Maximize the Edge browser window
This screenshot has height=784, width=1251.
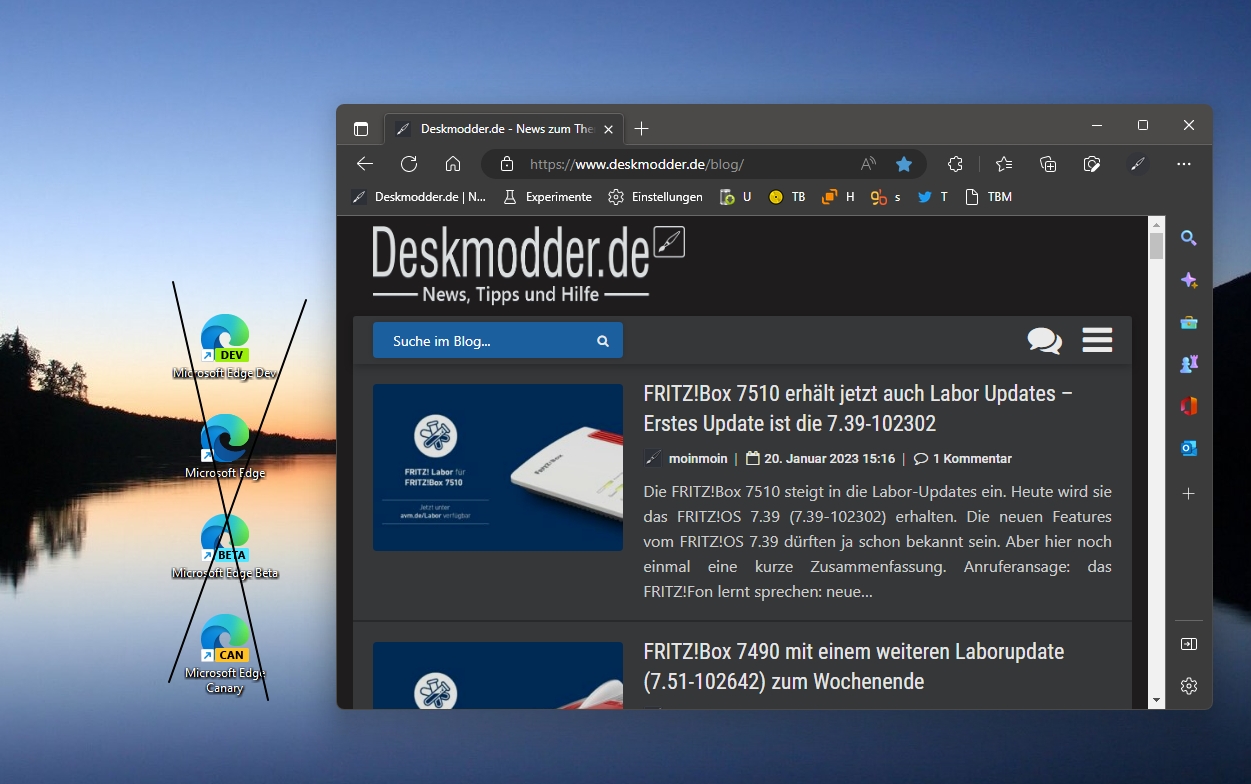[1143, 125]
